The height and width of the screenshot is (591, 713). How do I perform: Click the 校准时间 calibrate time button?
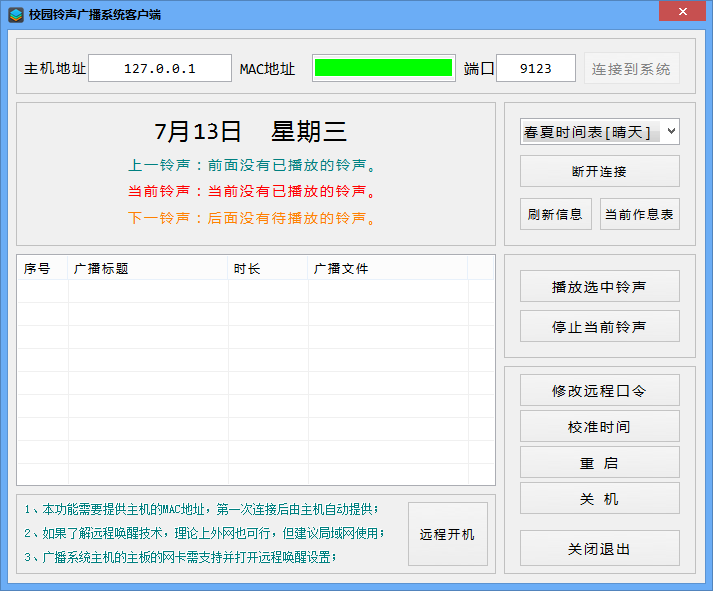(x=599, y=427)
